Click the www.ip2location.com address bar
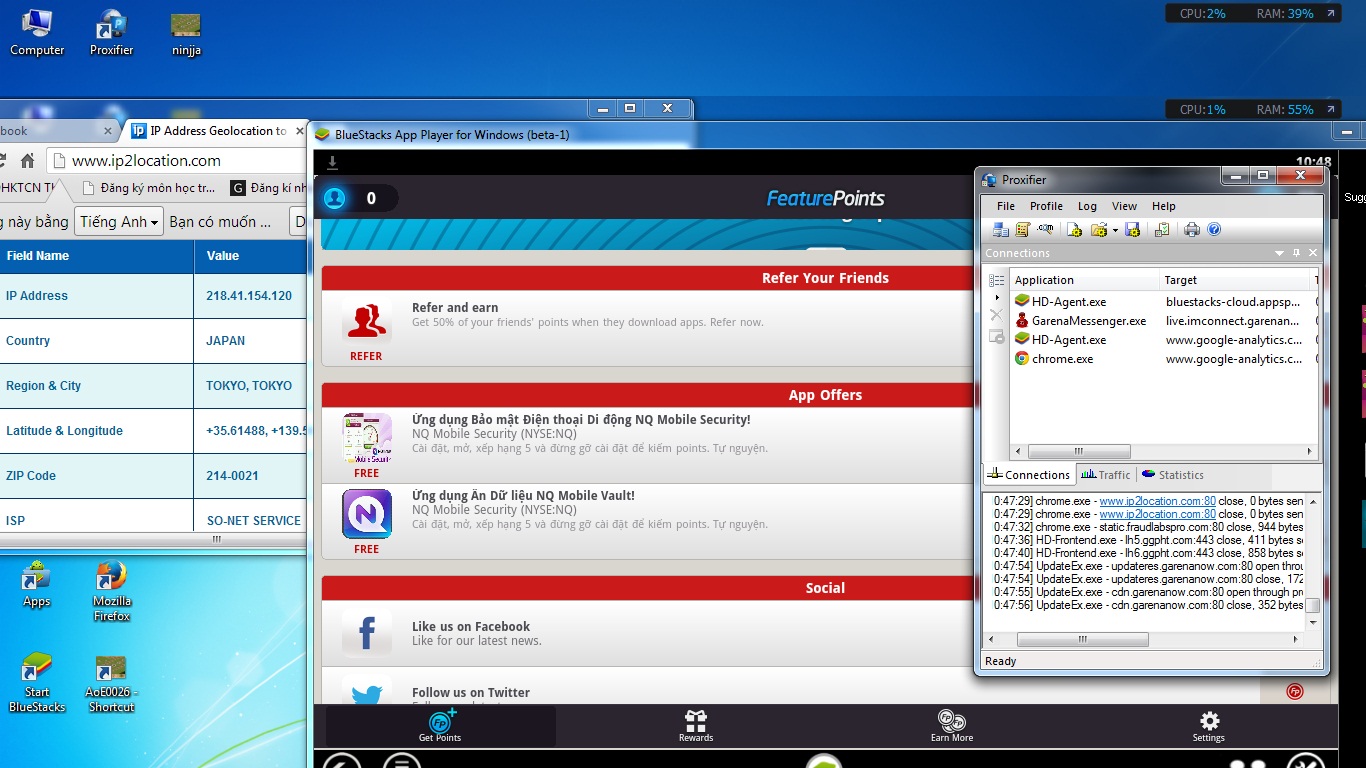This screenshot has height=768, width=1366. 176,160
